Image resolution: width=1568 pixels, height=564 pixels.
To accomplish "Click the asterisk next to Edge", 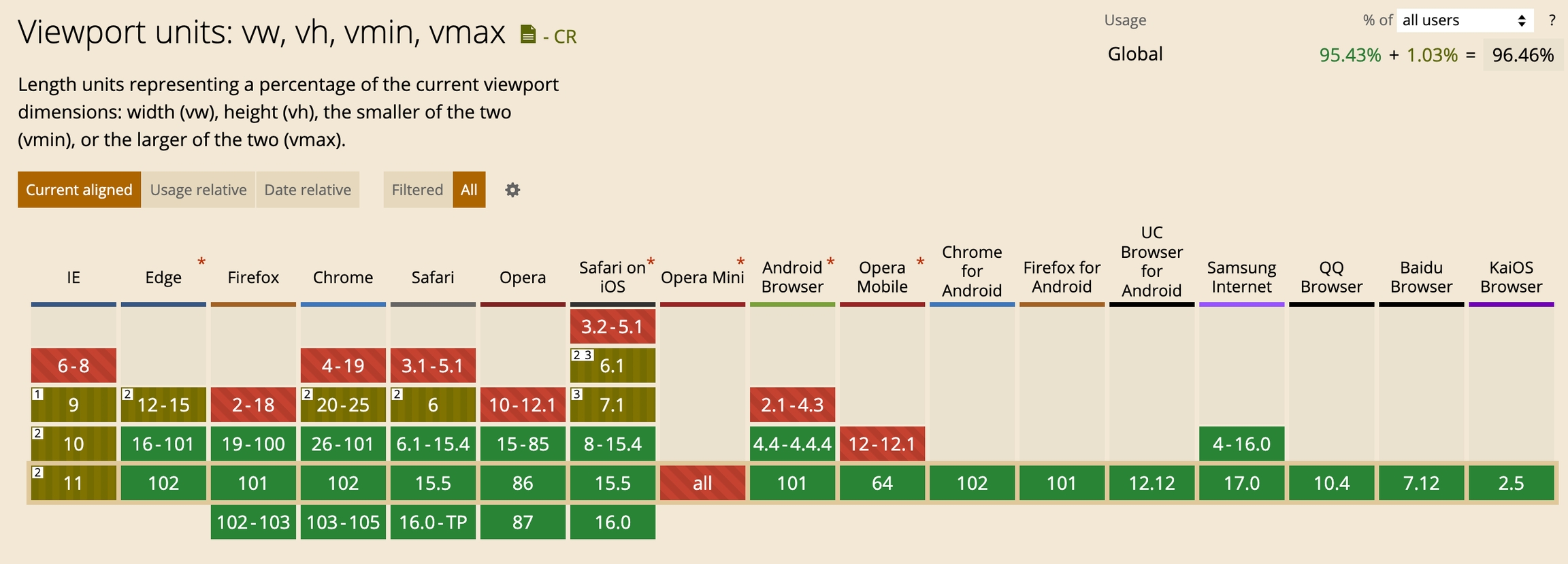I will pyautogui.click(x=201, y=262).
